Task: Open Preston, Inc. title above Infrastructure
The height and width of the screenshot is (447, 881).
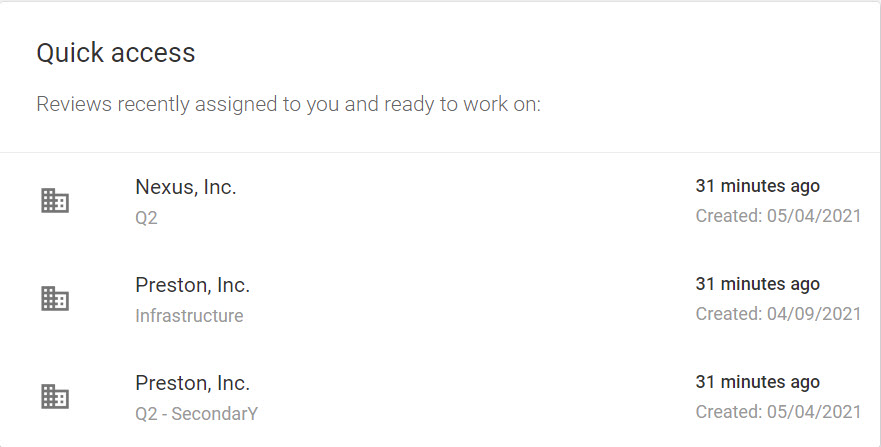Action: click(x=192, y=285)
